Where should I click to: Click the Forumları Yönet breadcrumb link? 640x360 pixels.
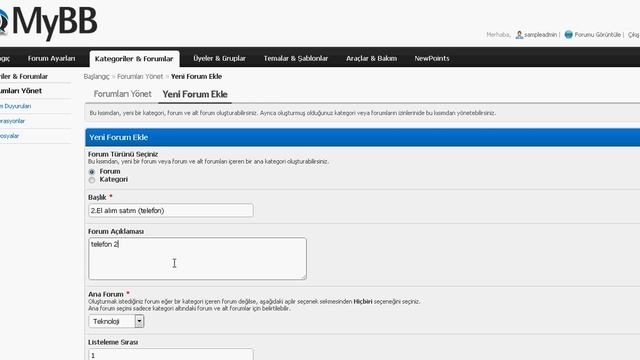[140, 76]
